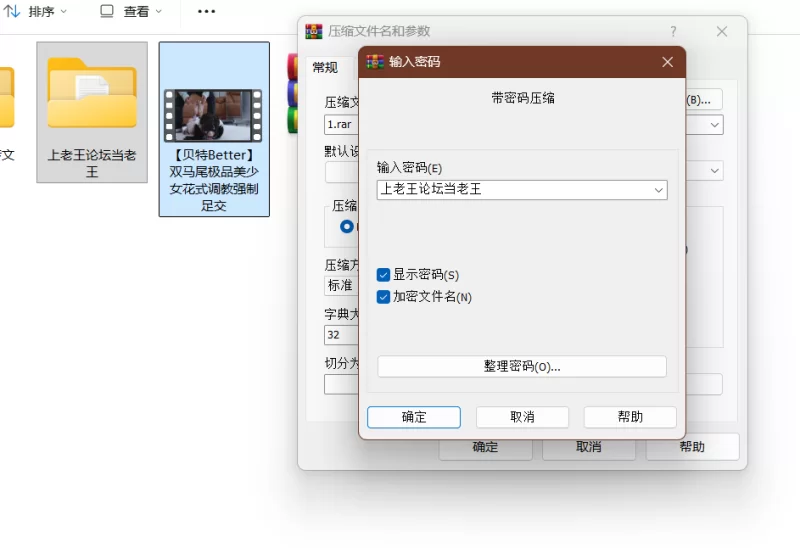Click the view layout icon beside 查看

point(107,11)
